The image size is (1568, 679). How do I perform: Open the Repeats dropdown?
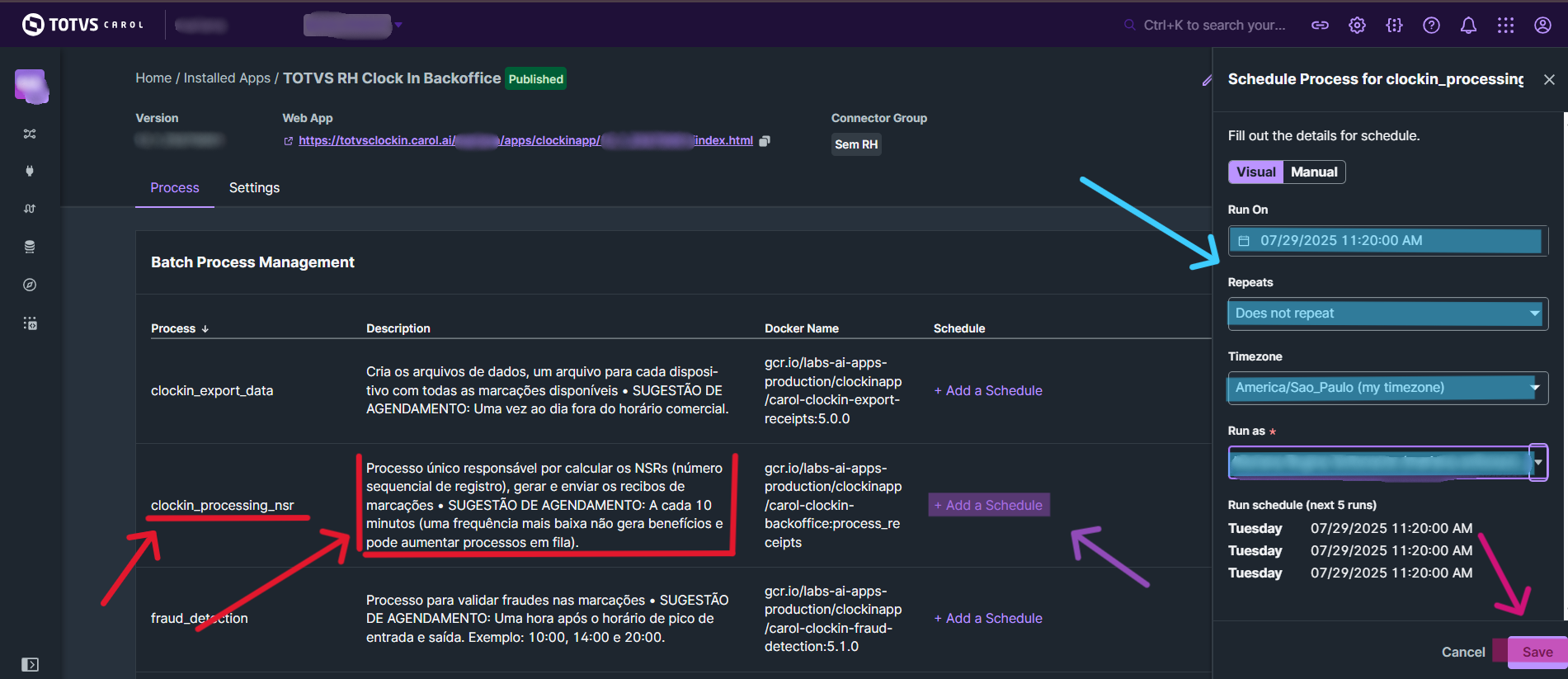[x=1387, y=314]
